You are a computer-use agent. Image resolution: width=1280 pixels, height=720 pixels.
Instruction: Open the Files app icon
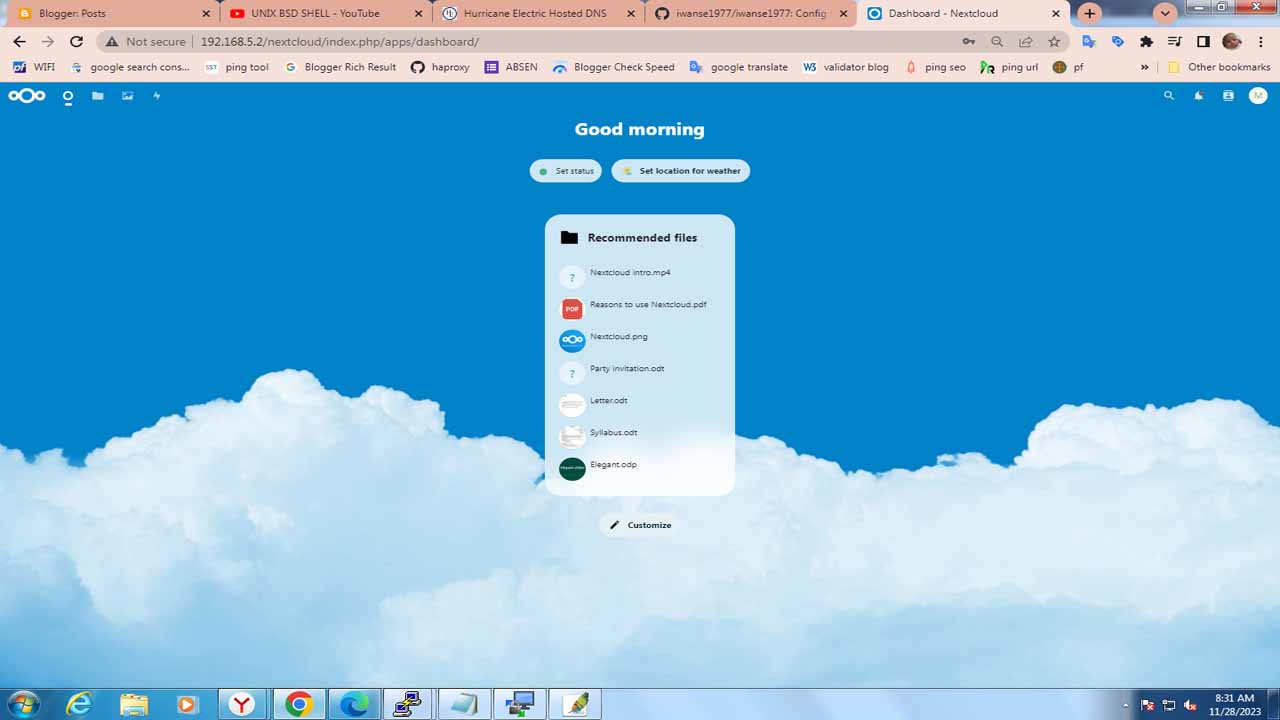pyautogui.click(x=97, y=95)
